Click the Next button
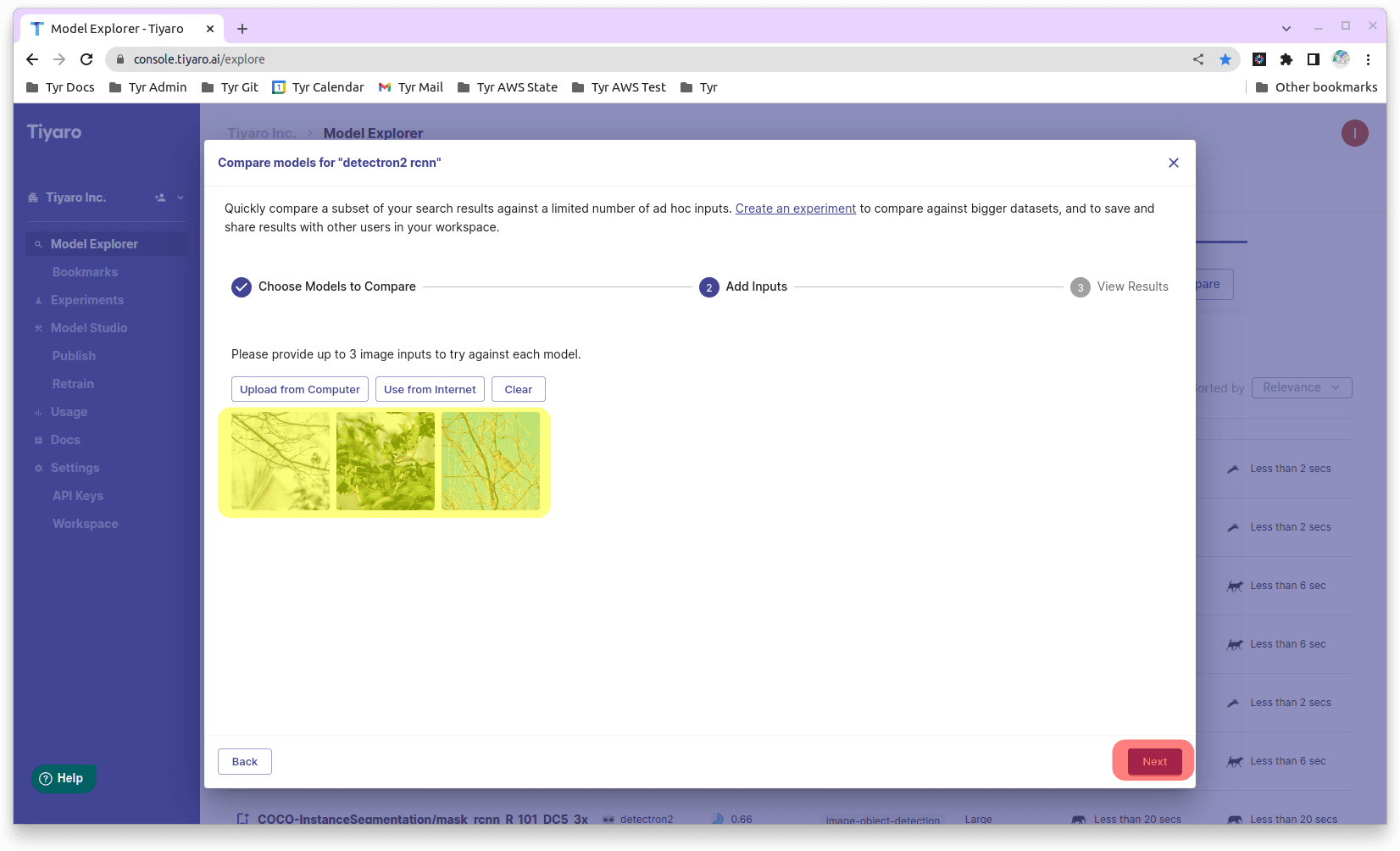The width and height of the screenshot is (1400, 851). pos(1154,761)
